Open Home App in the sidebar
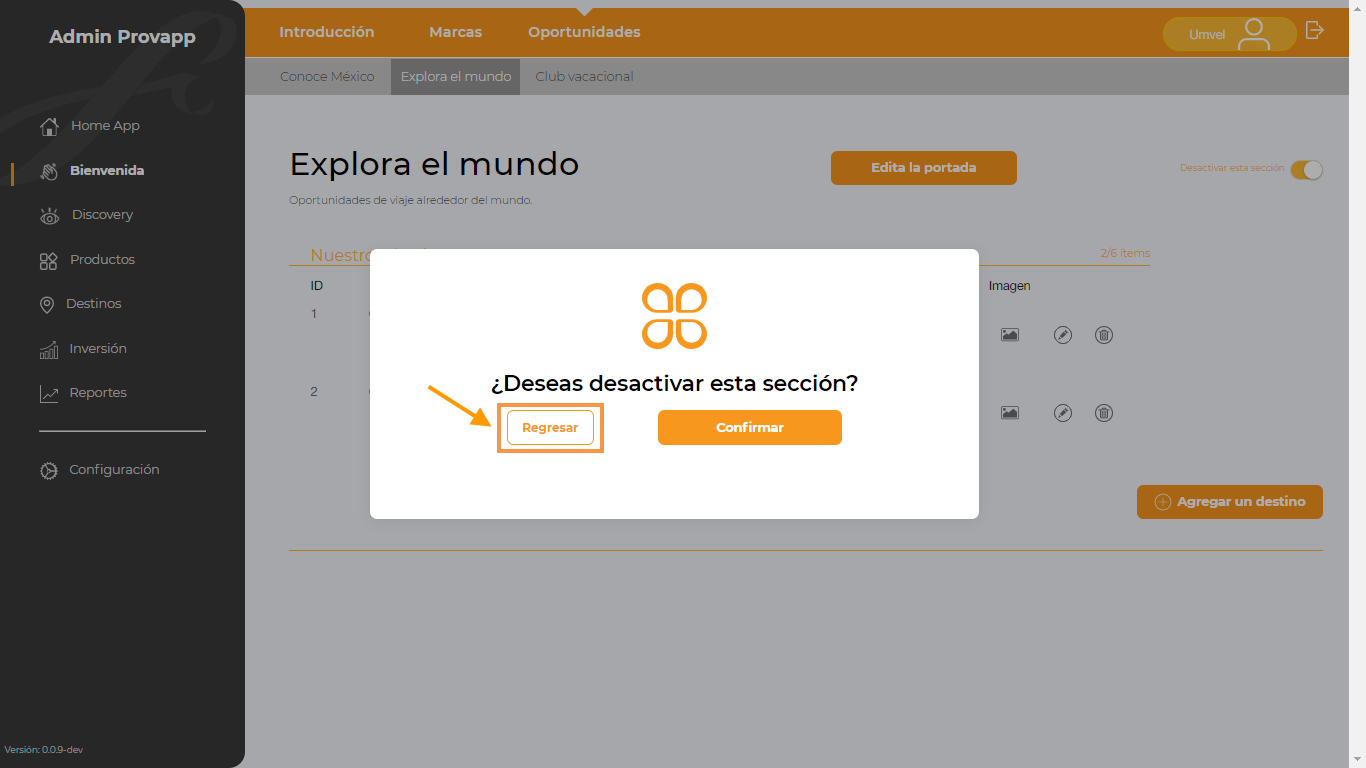1366x768 pixels. tap(105, 126)
